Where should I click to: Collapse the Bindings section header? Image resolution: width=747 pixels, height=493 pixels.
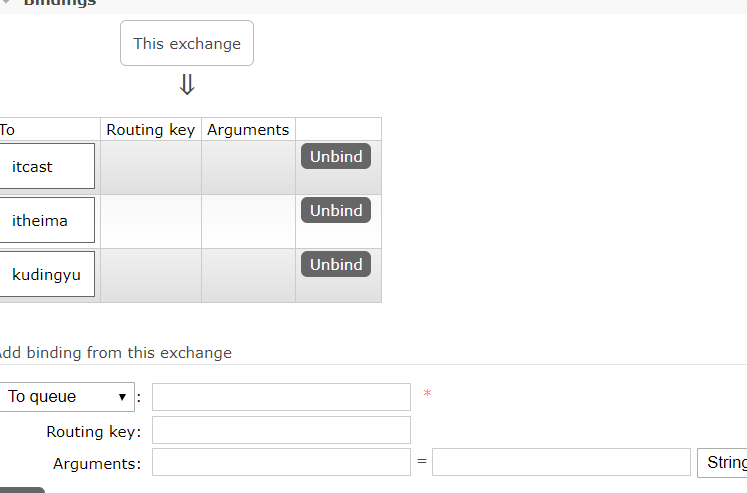click(x=60, y=3)
